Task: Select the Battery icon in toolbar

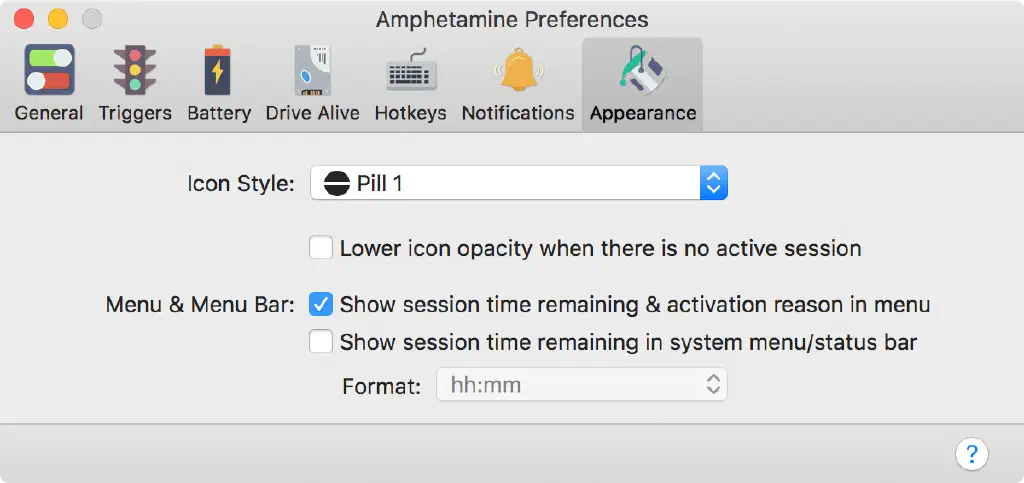Action: (217, 70)
